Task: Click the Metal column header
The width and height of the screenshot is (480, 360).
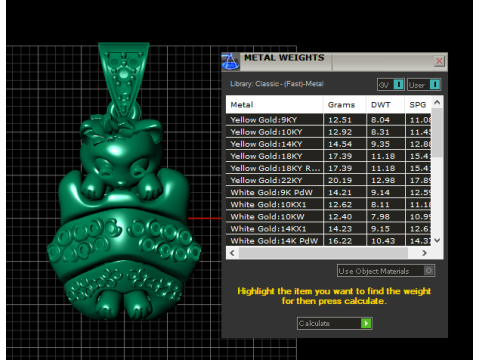Action: pyautogui.click(x=274, y=105)
